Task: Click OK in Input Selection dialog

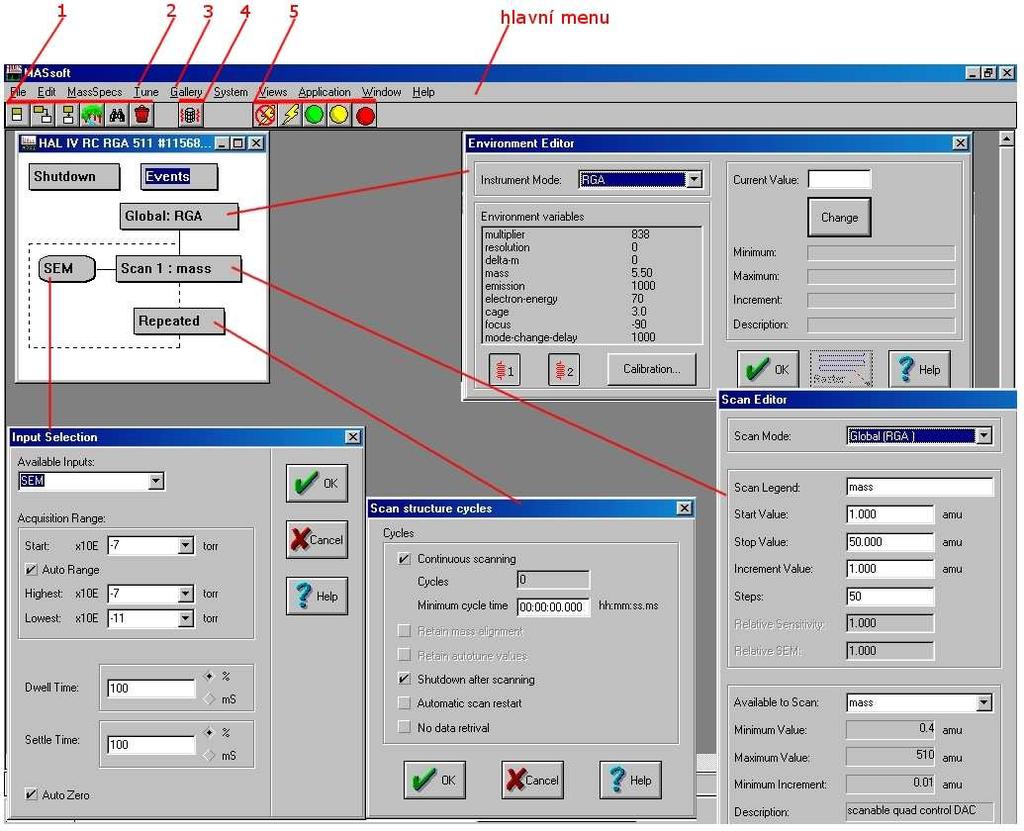Action: [x=317, y=483]
